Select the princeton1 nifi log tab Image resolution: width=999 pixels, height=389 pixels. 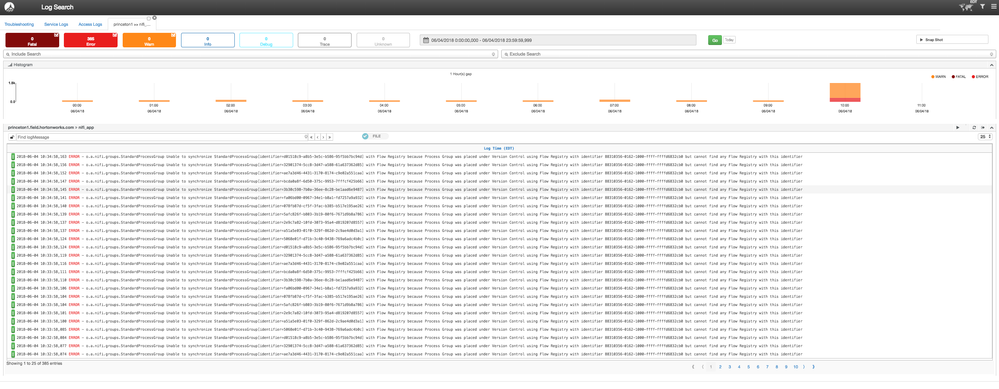click(132, 24)
